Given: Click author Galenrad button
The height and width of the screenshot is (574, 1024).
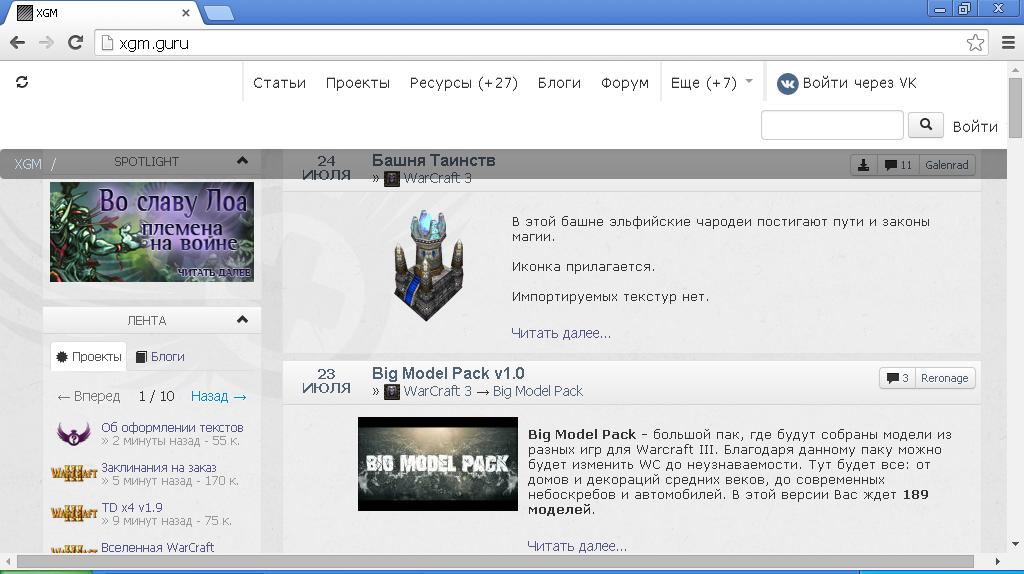Looking at the screenshot, I should point(947,165).
